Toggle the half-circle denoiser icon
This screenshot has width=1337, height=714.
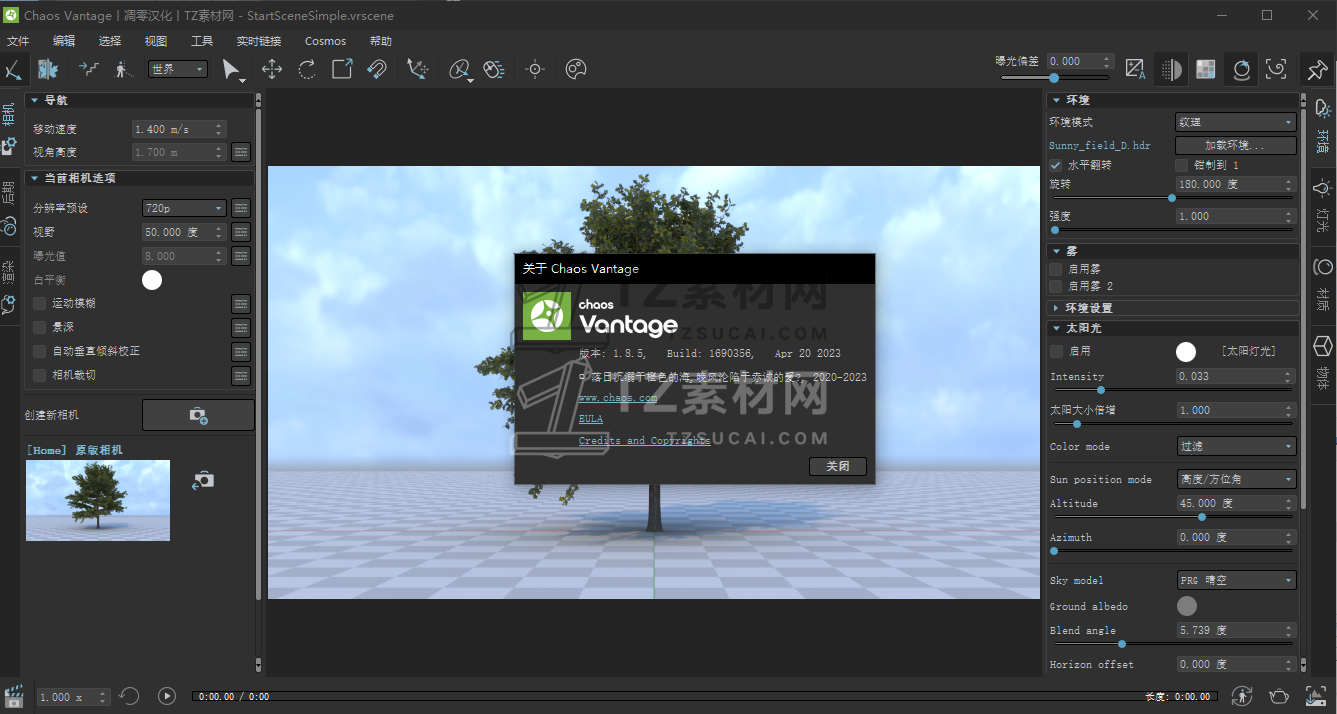point(1170,69)
